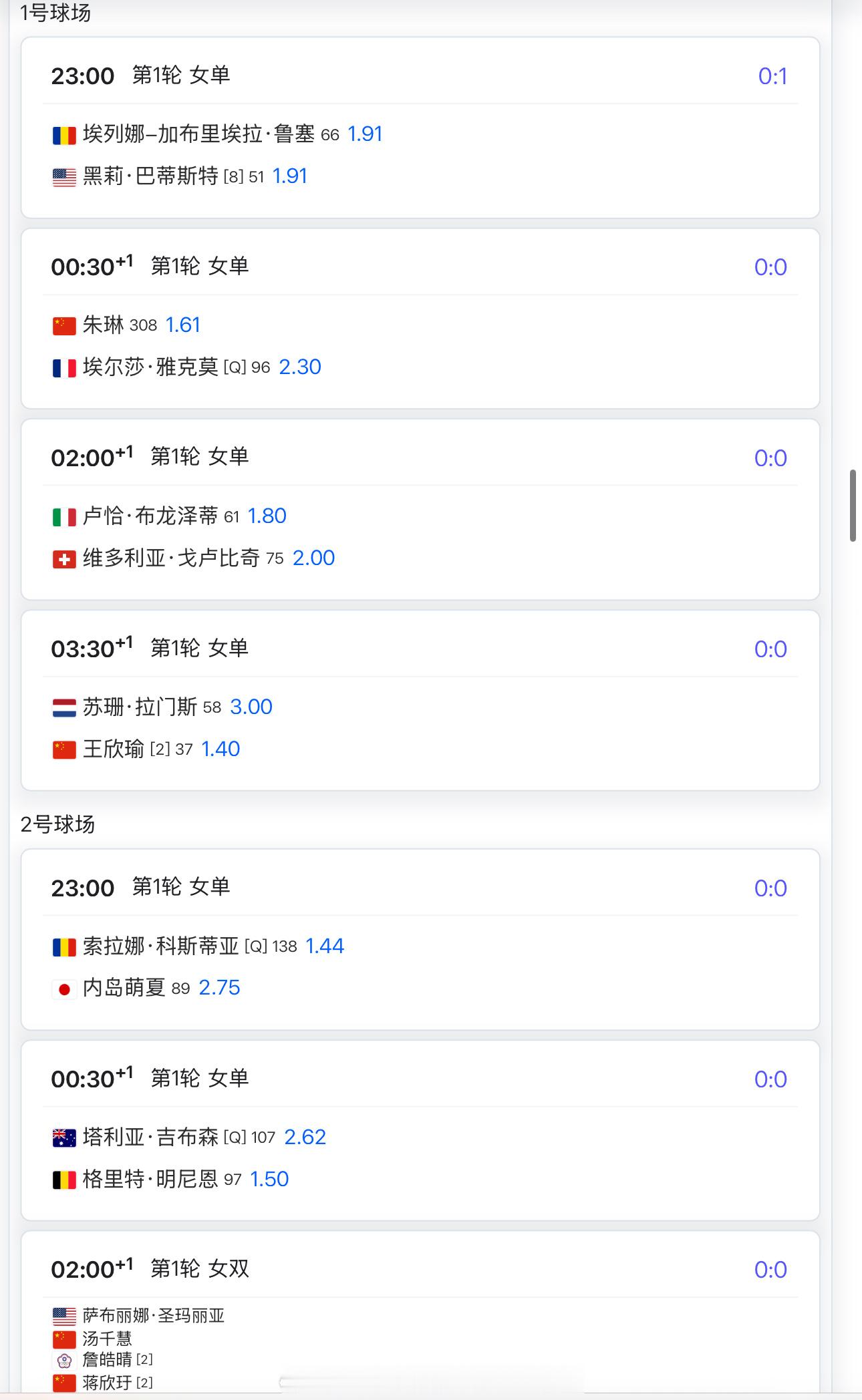Select odds 1.50 for 格里特·明尼恩
862x1400 pixels.
coord(269,1180)
